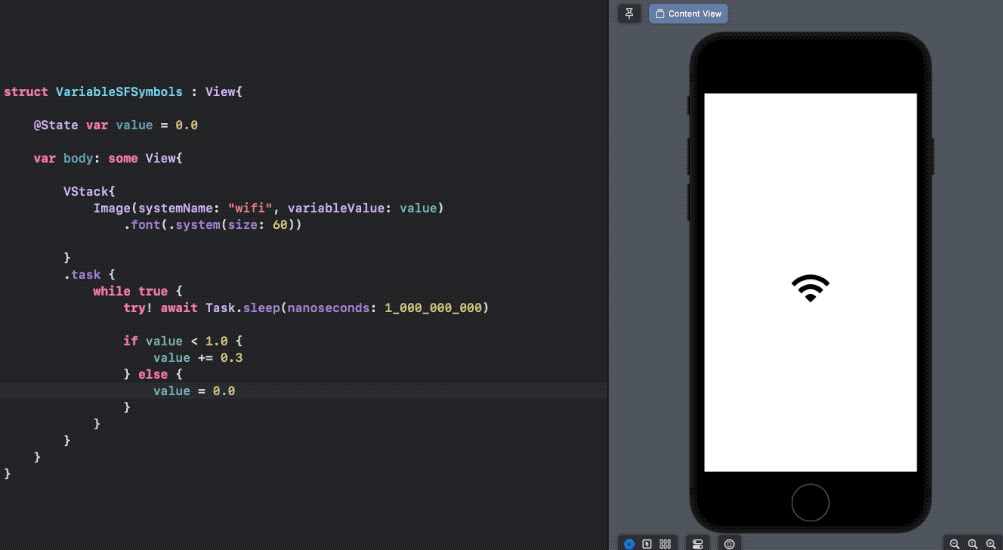
Task: Click the @State attribute in code
Action: click(56, 125)
